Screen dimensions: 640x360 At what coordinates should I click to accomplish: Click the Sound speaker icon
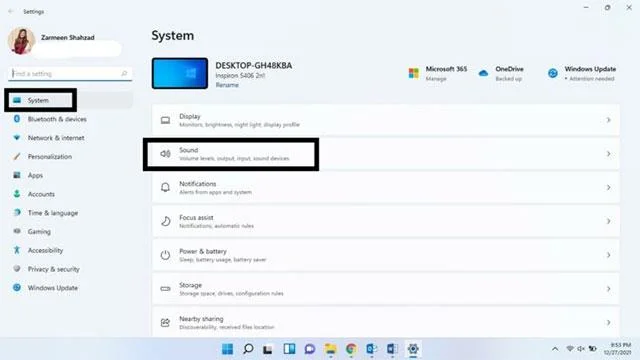(x=165, y=154)
